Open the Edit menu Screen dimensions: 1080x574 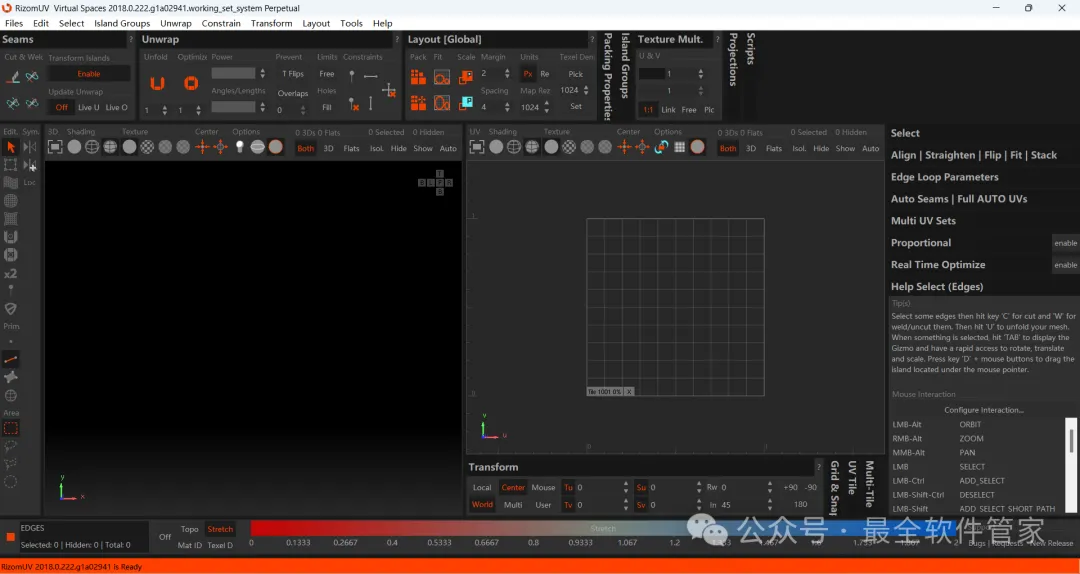[41, 23]
